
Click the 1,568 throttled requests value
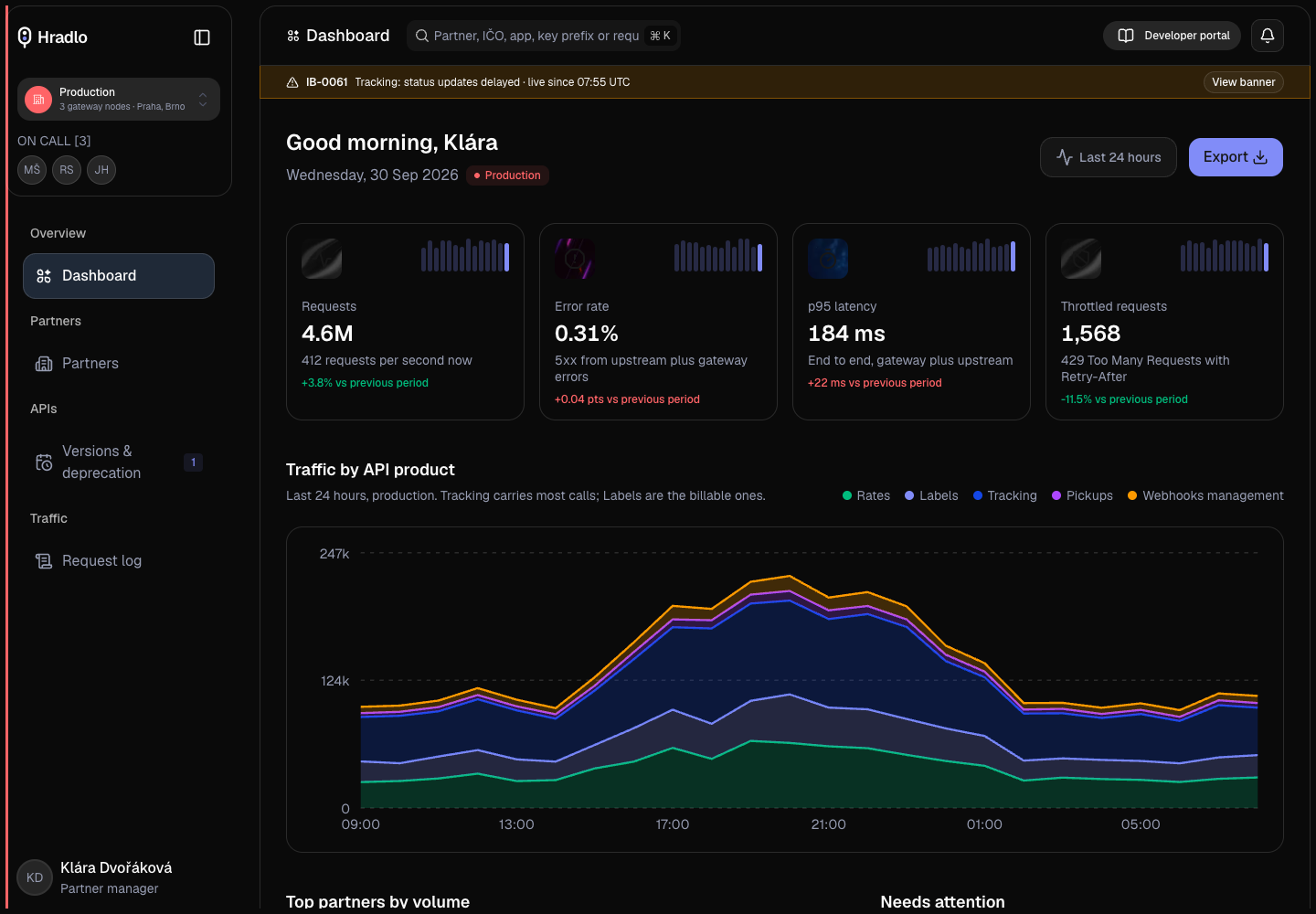click(1091, 334)
